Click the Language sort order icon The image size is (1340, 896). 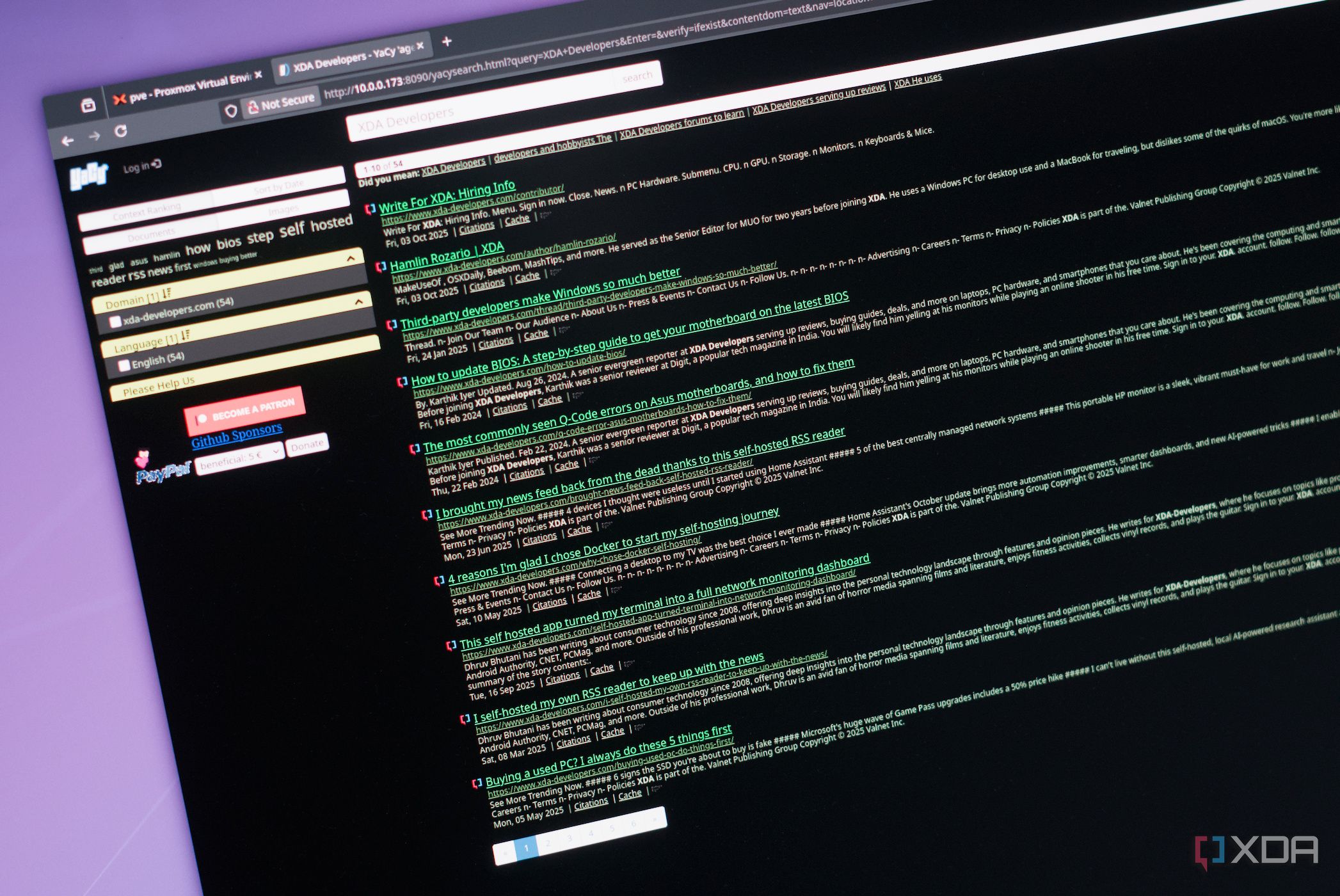click(x=185, y=335)
